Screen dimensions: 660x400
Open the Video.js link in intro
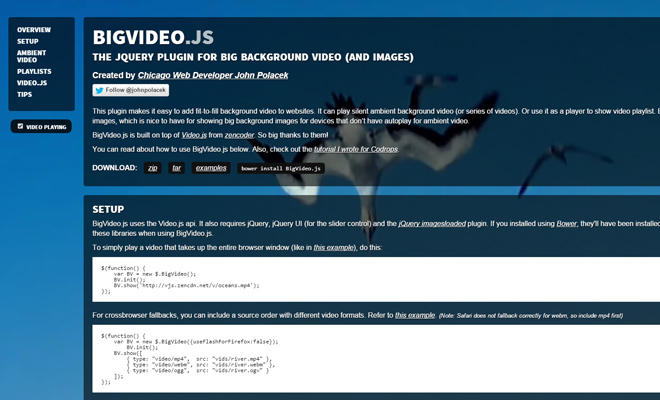click(x=194, y=135)
